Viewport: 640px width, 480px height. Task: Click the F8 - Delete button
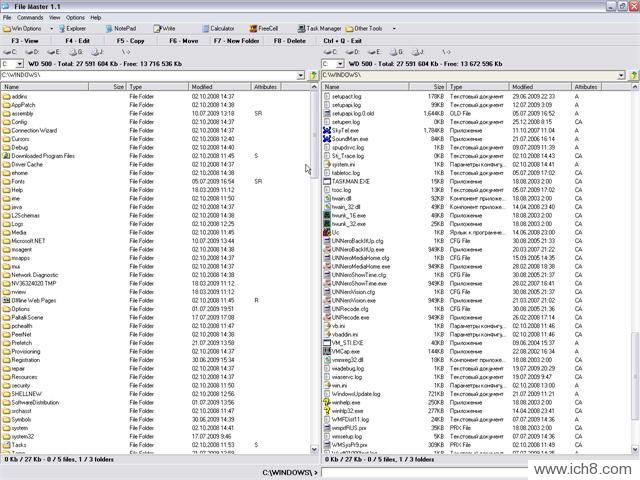(x=290, y=41)
